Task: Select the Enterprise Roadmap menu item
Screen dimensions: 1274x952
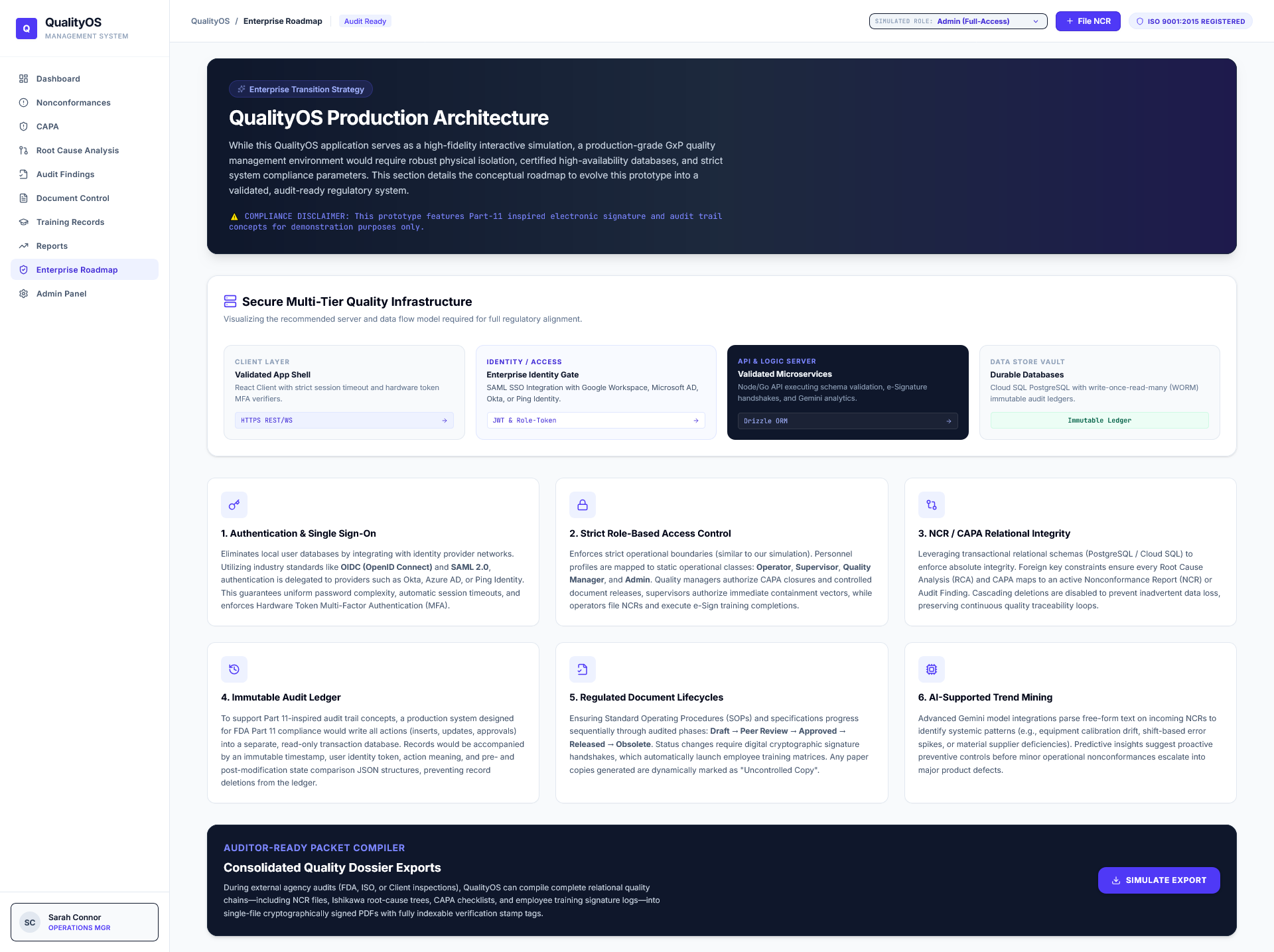Action: coord(84,270)
